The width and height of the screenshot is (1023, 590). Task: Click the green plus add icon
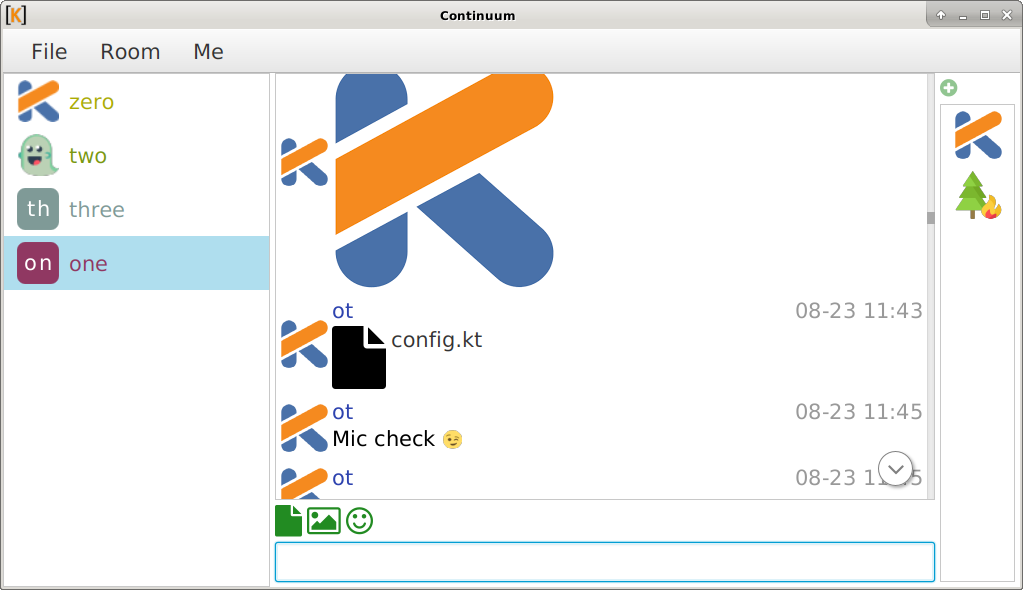click(949, 88)
